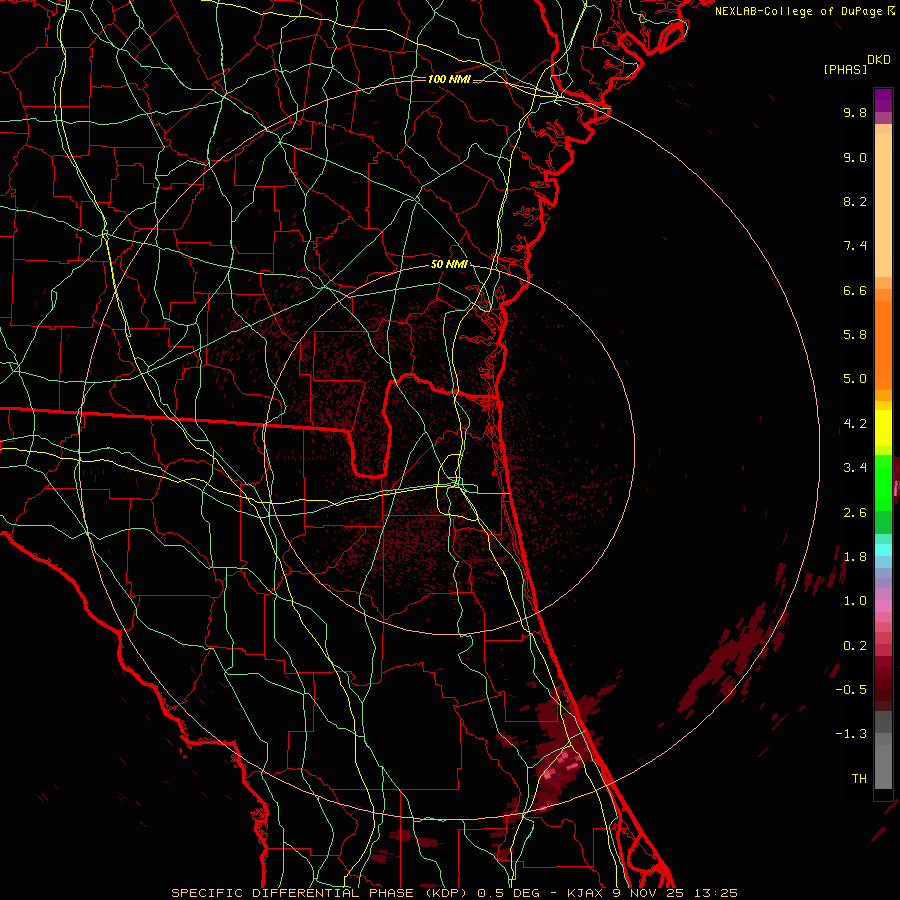900x900 pixels.
Task: Click the 8.2 value on the color scale
Action: [855, 201]
